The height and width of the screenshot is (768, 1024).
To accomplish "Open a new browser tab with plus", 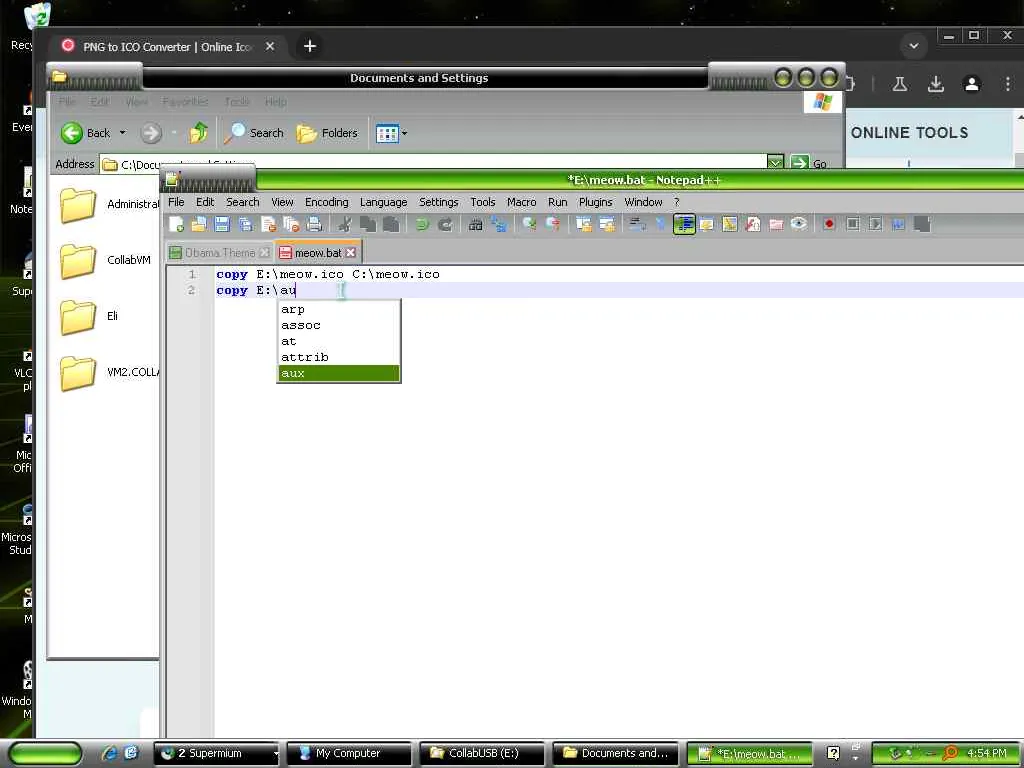I will click(310, 46).
